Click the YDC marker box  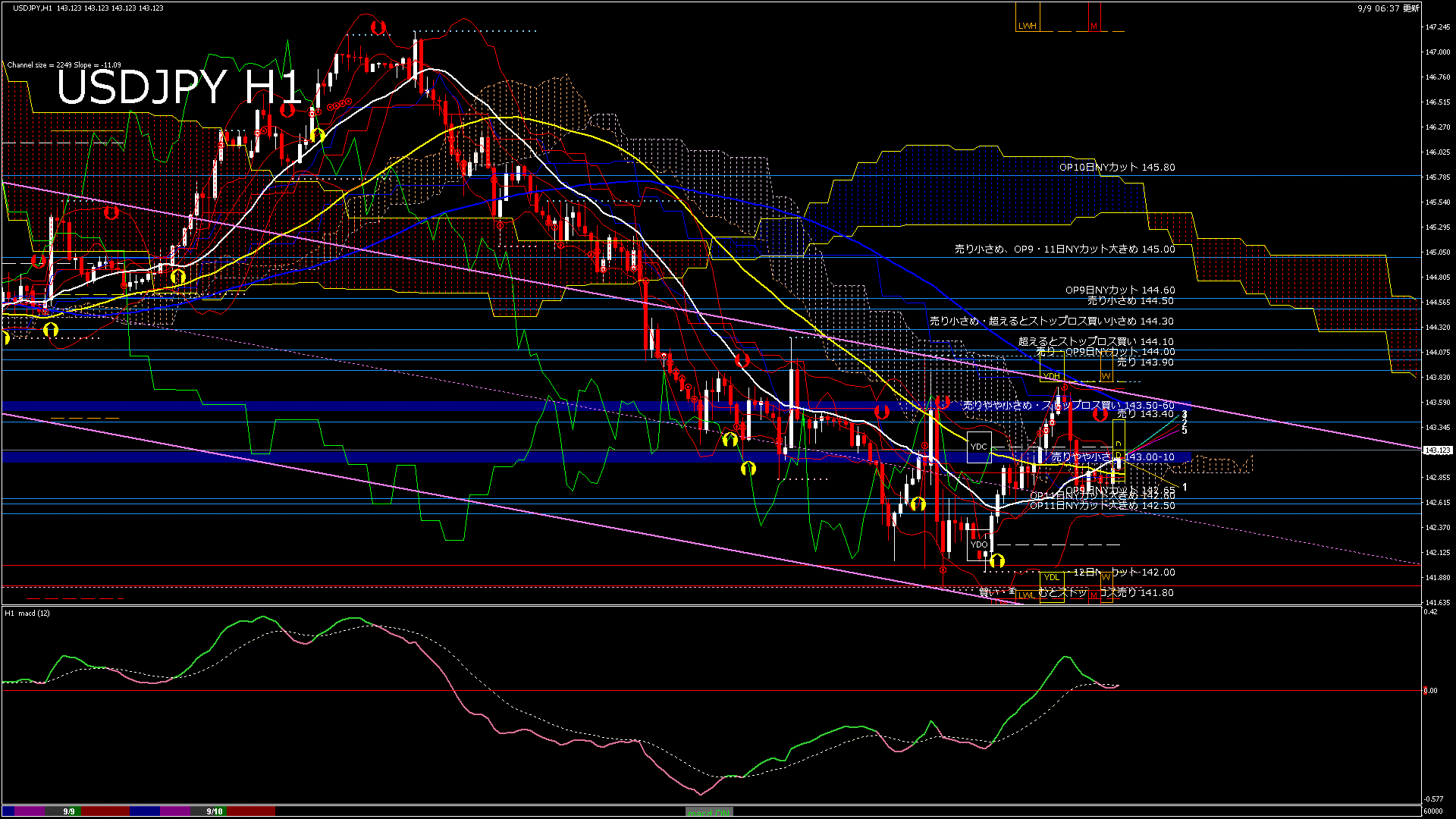[979, 447]
